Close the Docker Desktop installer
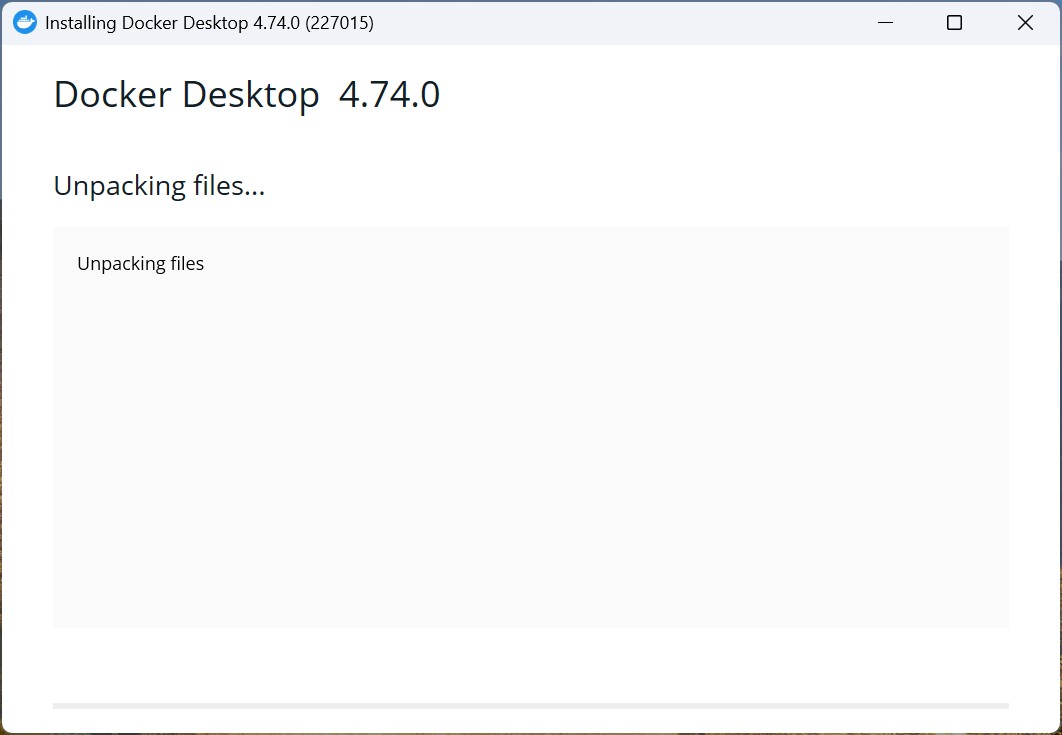The width and height of the screenshot is (1062, 735). click(1025, 22)
